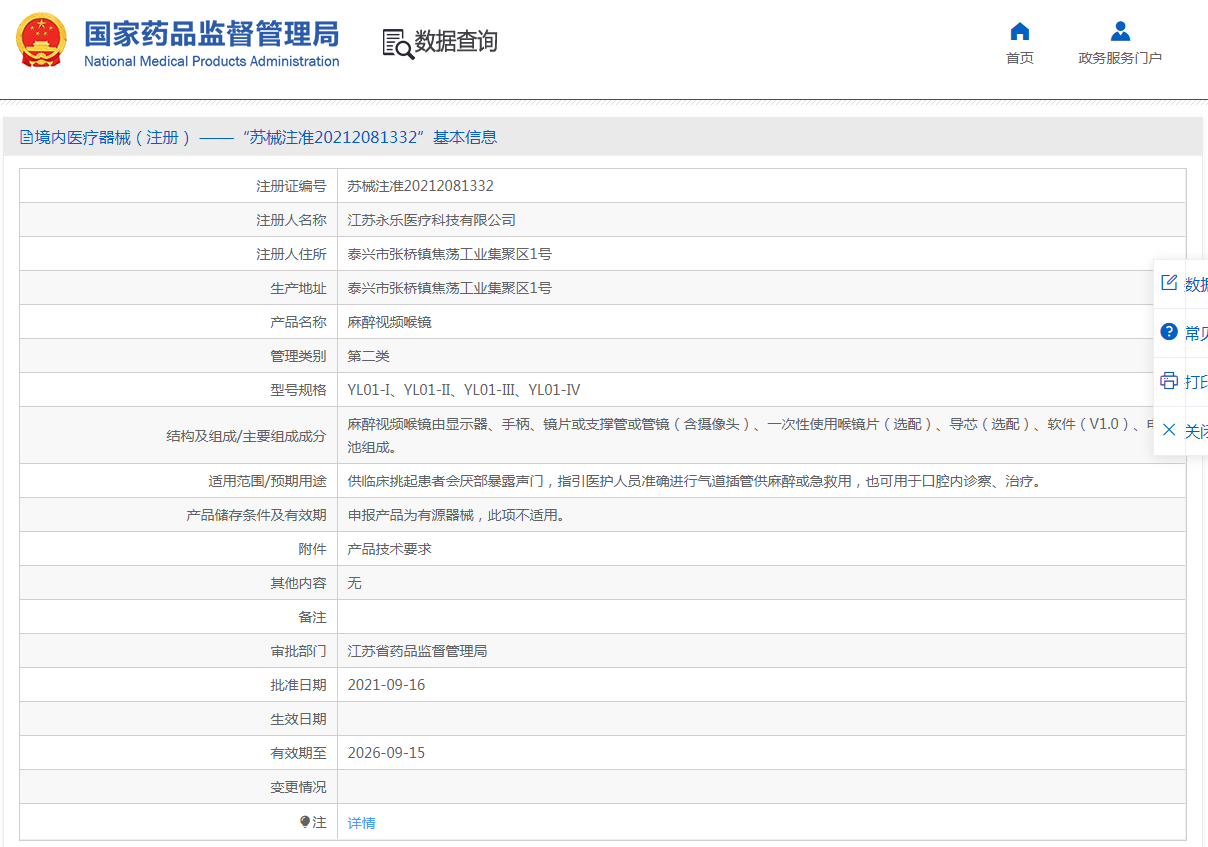Click the edit icon in side panel
The width and height of the screenshot is (1208, 847).
click(1169, 283)
